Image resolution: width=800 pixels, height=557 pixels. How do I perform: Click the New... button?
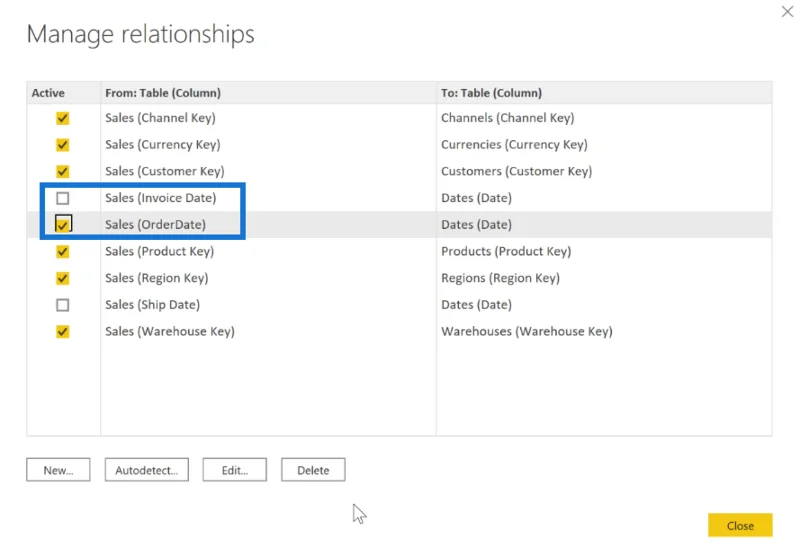coord(58,470)
